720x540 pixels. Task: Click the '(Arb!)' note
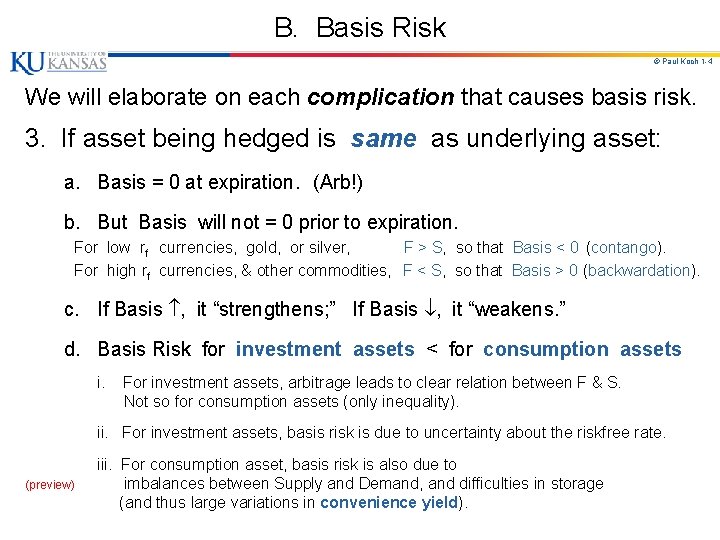[338, 182]
